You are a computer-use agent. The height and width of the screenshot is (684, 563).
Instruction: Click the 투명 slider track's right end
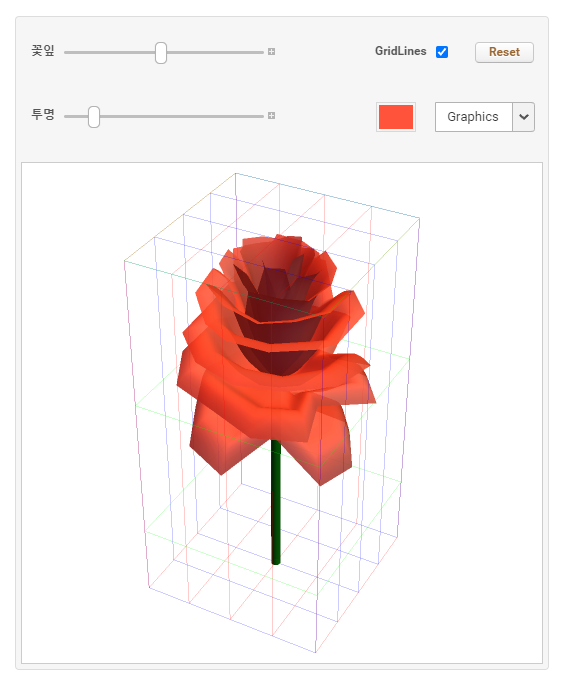click(261, 116)
